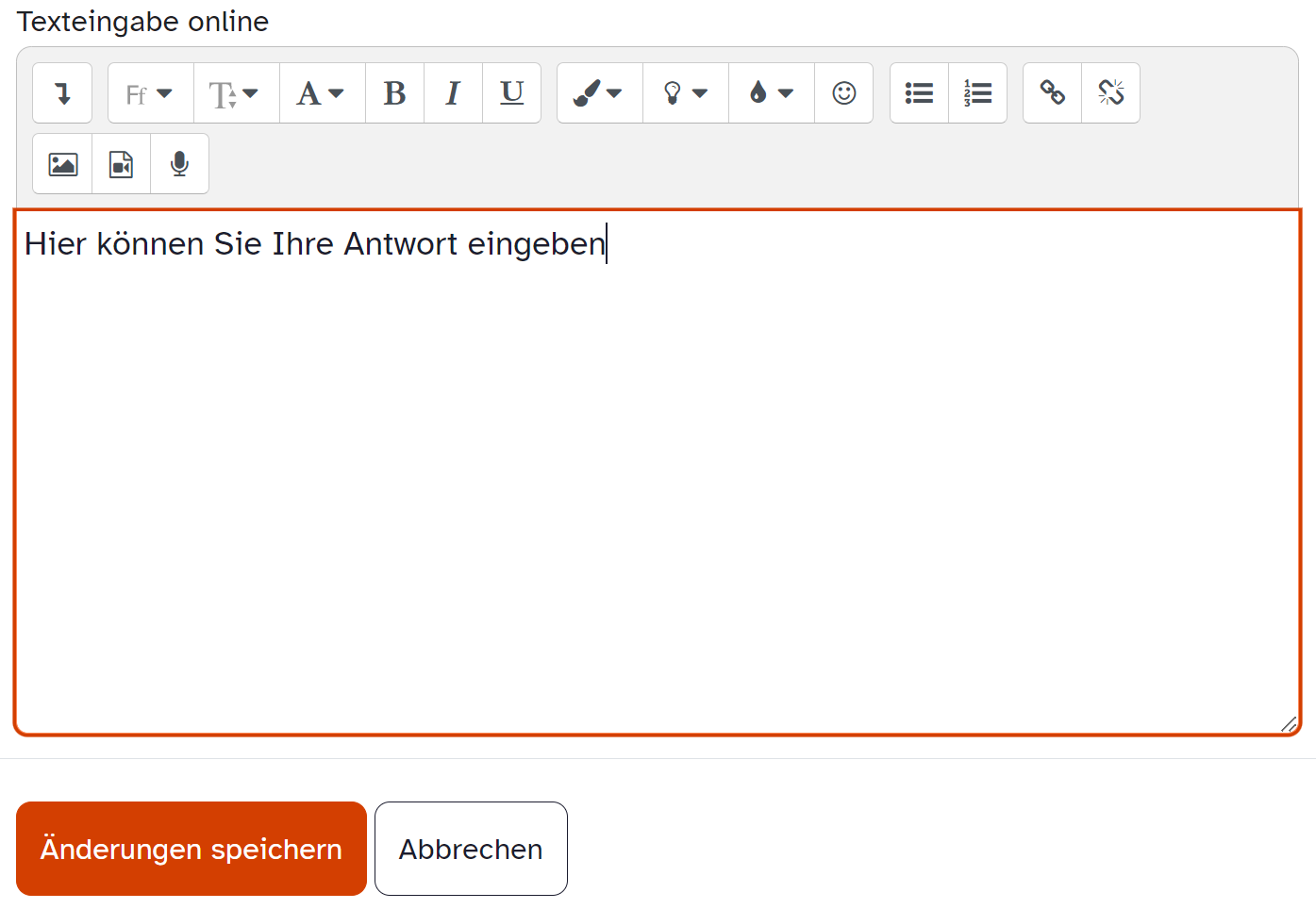Insert an image
1316x909 pixels.
click(x=62, y=163)
